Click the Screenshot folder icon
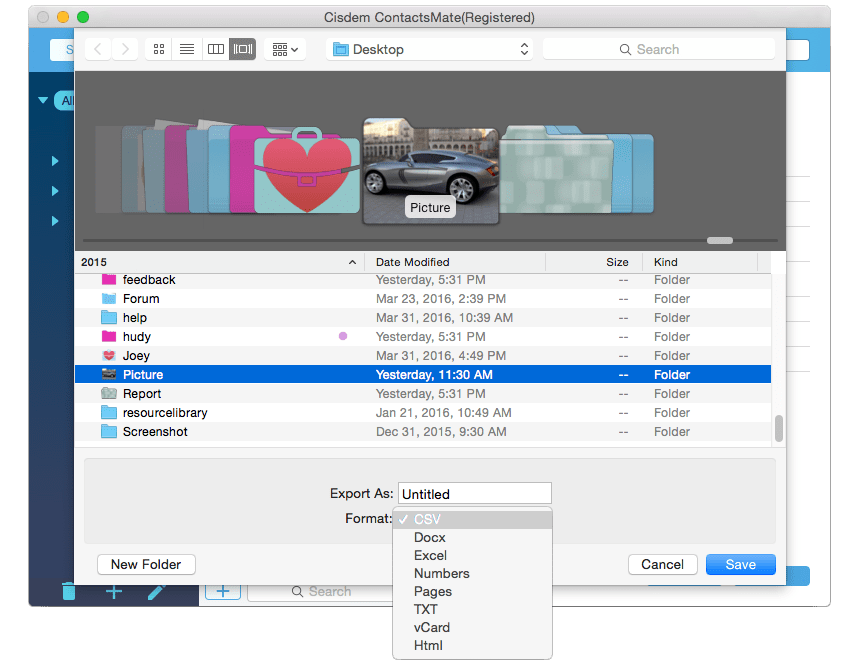Image resolution: width=857 pixels, height=670 pixels. (x=109, y=431)
